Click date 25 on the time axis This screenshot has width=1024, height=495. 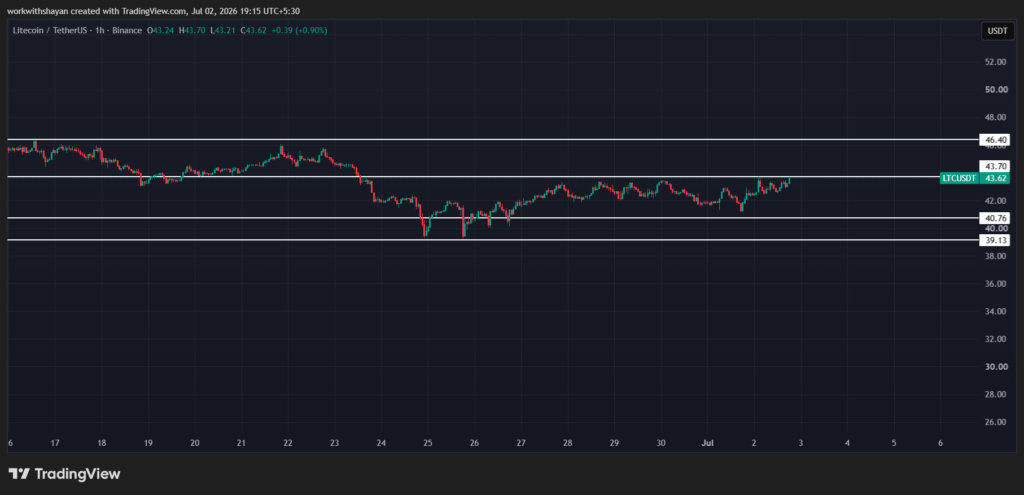click(x=428, y=443)
